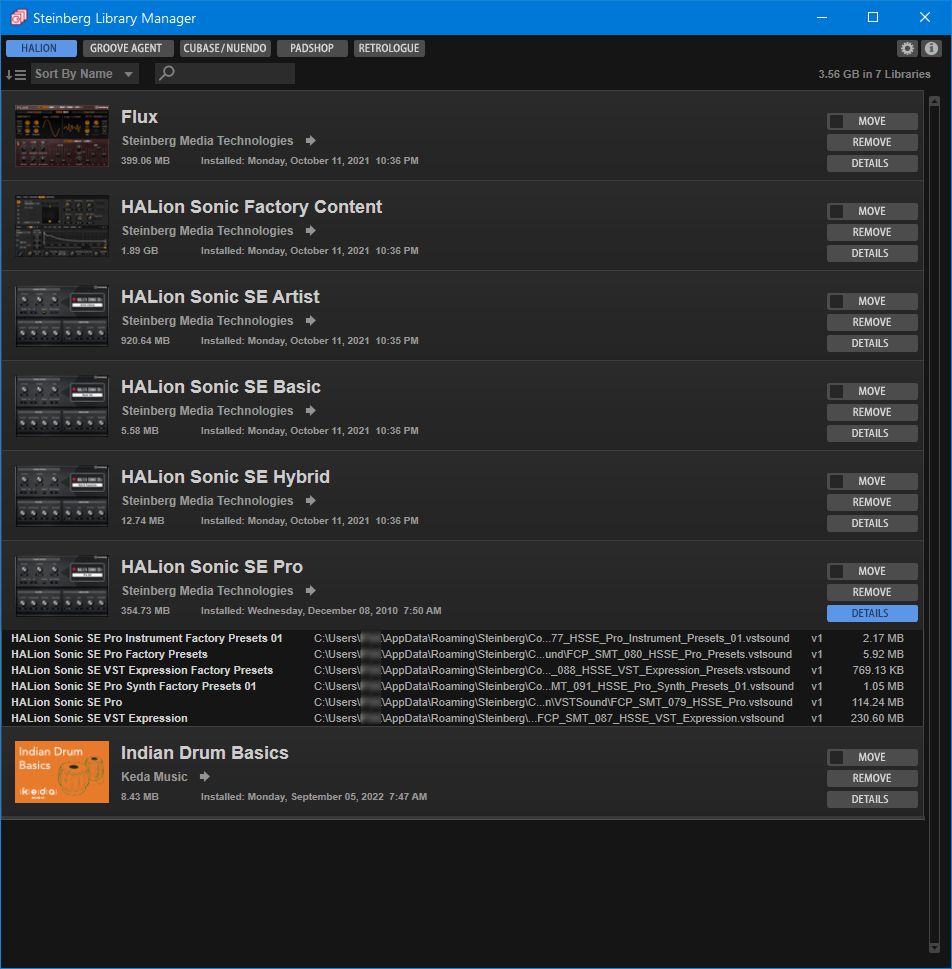Click '3.56 GB in 7 Libraries' summary text
Viewport: 952px width, 969px height.
874,74
